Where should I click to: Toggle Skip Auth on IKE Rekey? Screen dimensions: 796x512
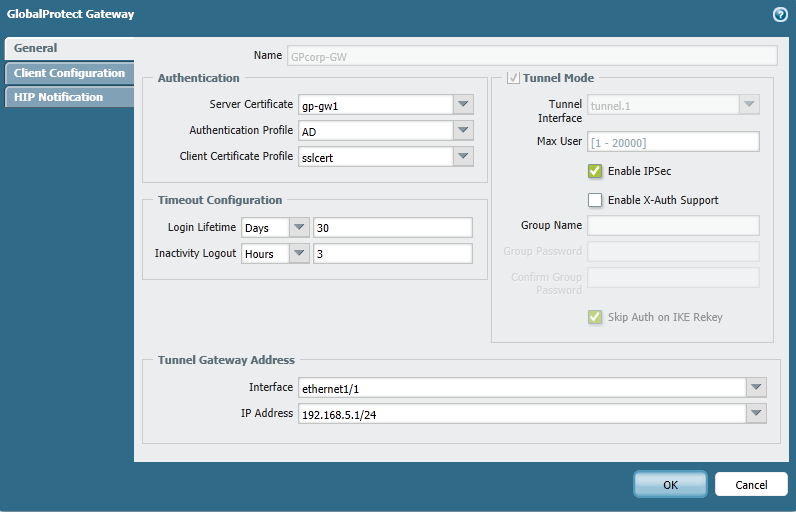(595, 317)
